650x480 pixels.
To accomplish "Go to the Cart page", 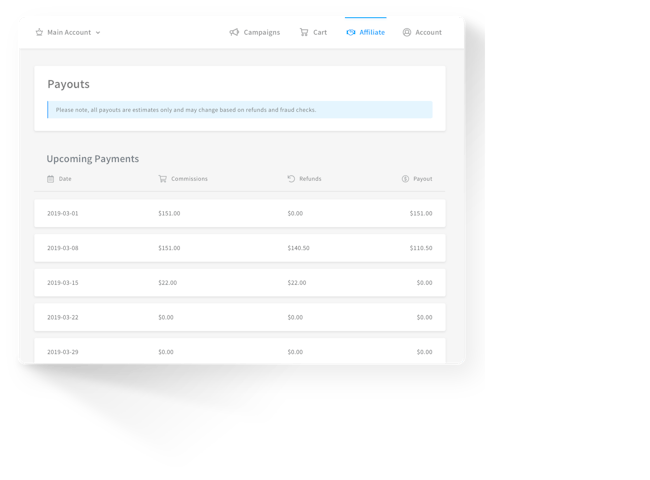I will click(x=320, y=32).
